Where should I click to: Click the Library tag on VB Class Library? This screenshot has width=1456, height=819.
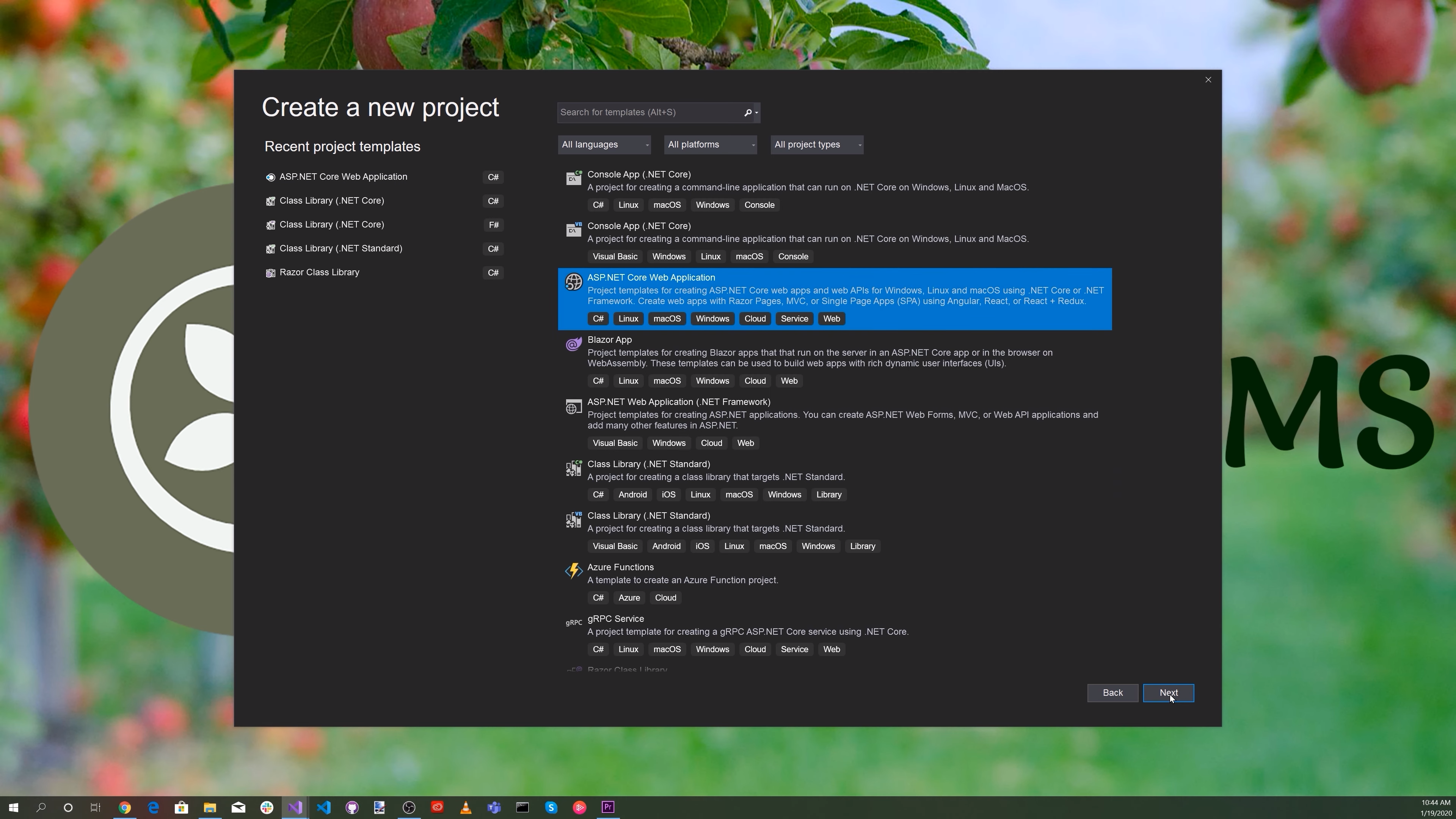tap(863, 546)
